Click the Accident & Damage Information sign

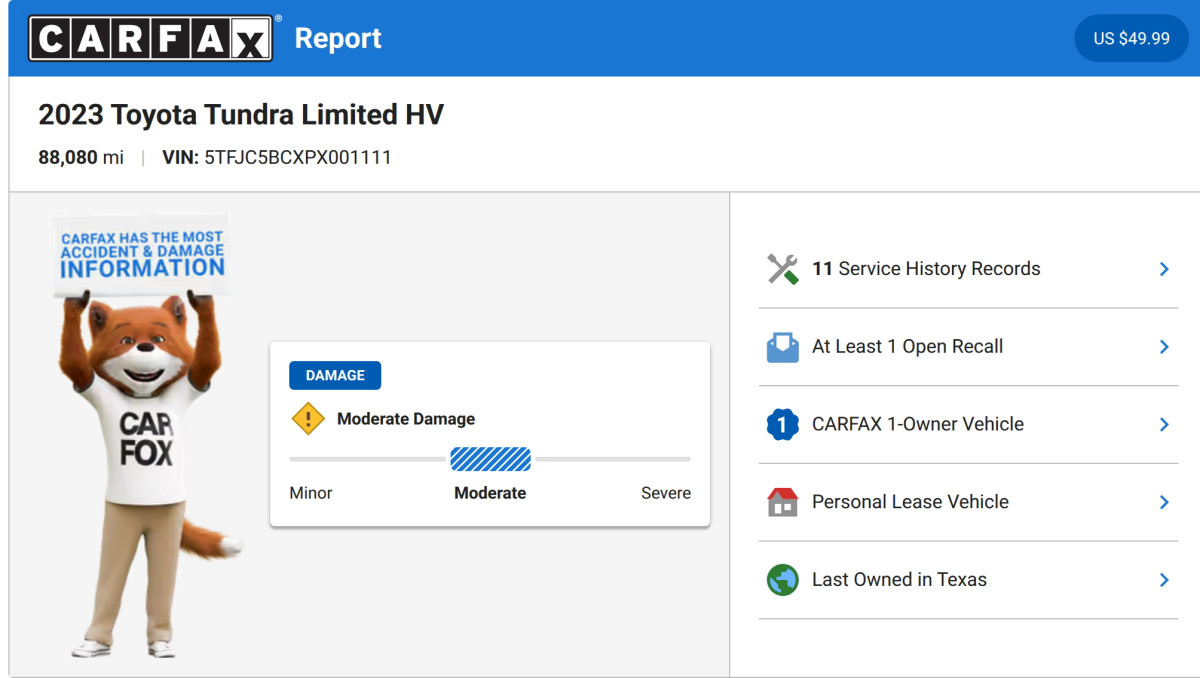tap(141, 255)
